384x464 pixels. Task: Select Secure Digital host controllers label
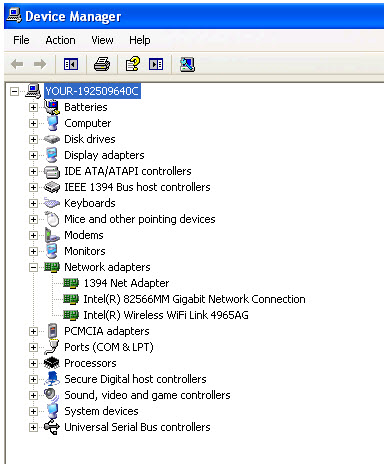(135, 379)
